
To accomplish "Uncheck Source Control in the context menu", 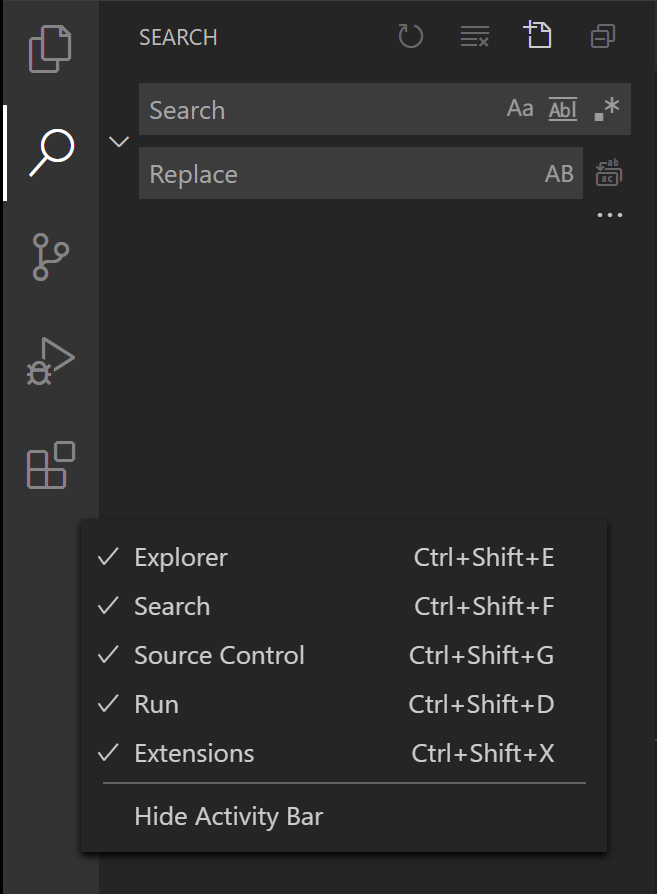I will [218, 655].
